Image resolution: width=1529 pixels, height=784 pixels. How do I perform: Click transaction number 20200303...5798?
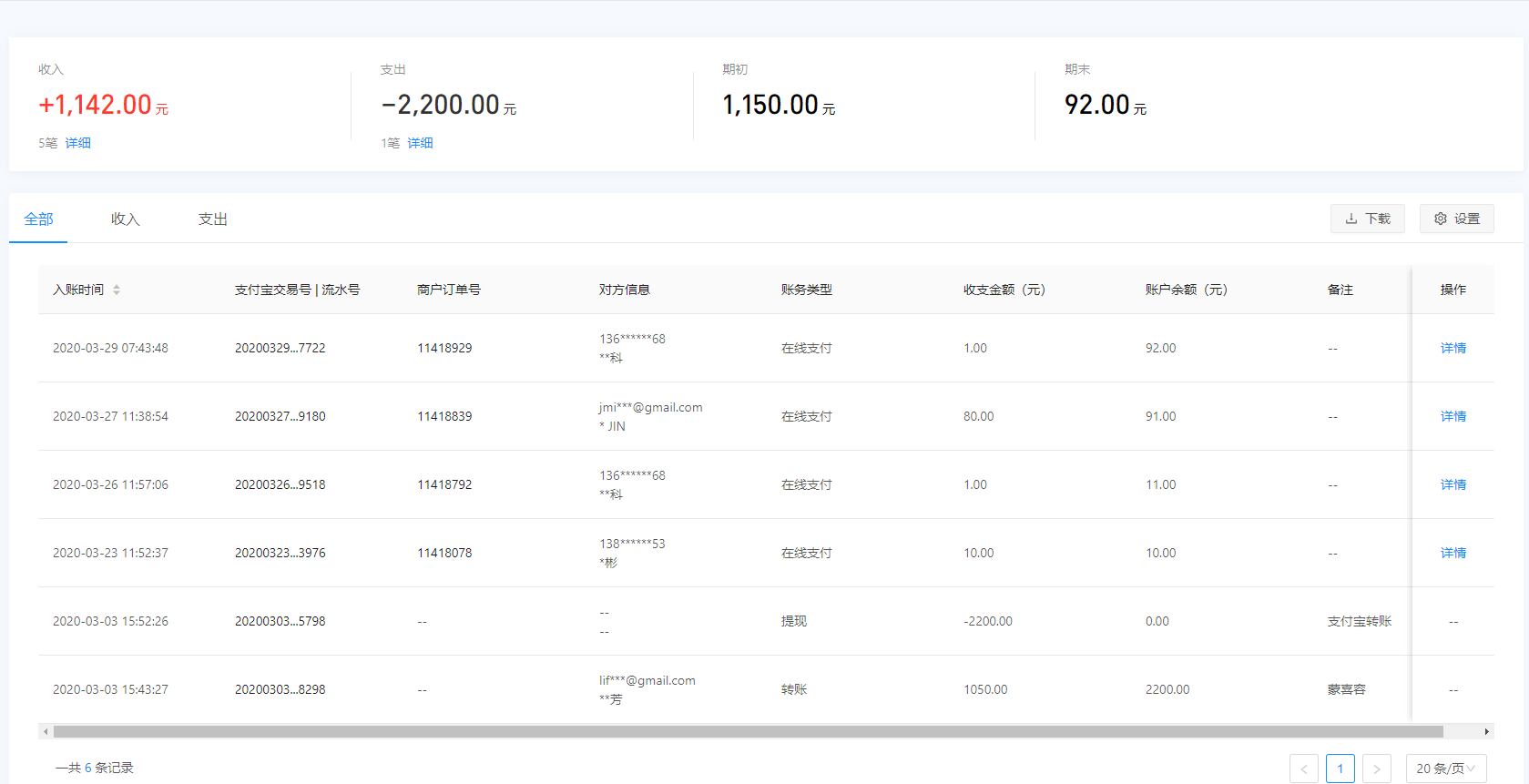280,621
